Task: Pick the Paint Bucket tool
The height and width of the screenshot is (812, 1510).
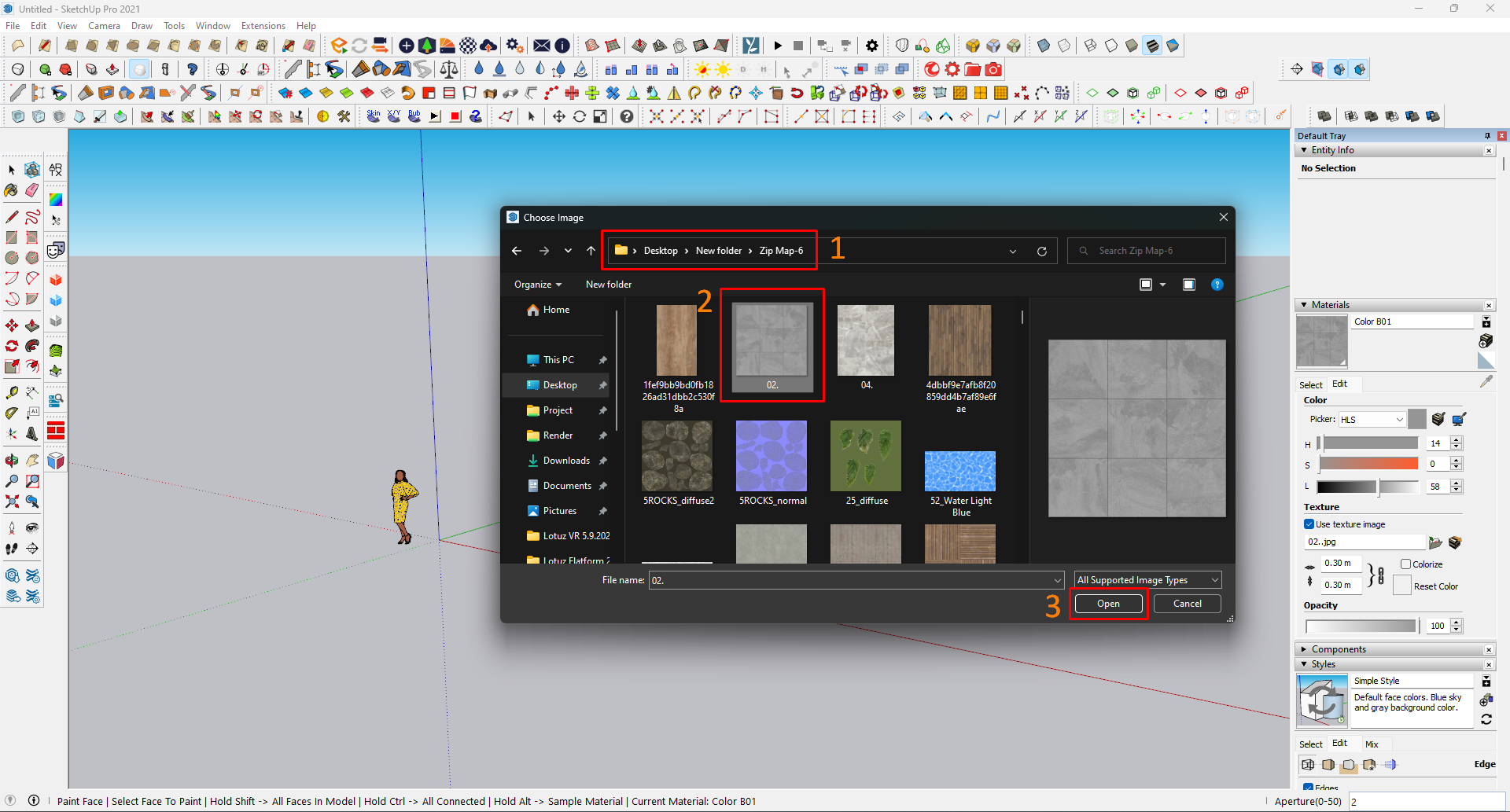Action: 12,190
